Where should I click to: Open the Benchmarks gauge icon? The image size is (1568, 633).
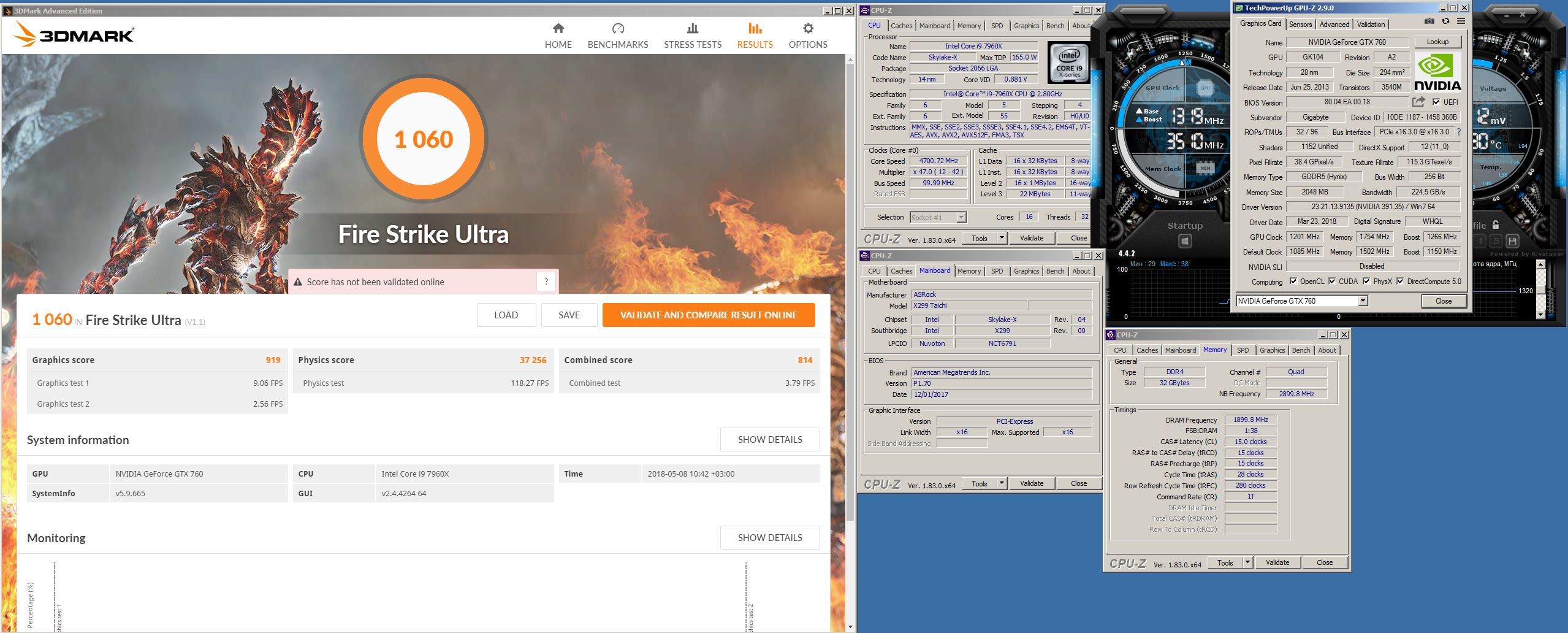pyautogui.click(x=618, y=28)
